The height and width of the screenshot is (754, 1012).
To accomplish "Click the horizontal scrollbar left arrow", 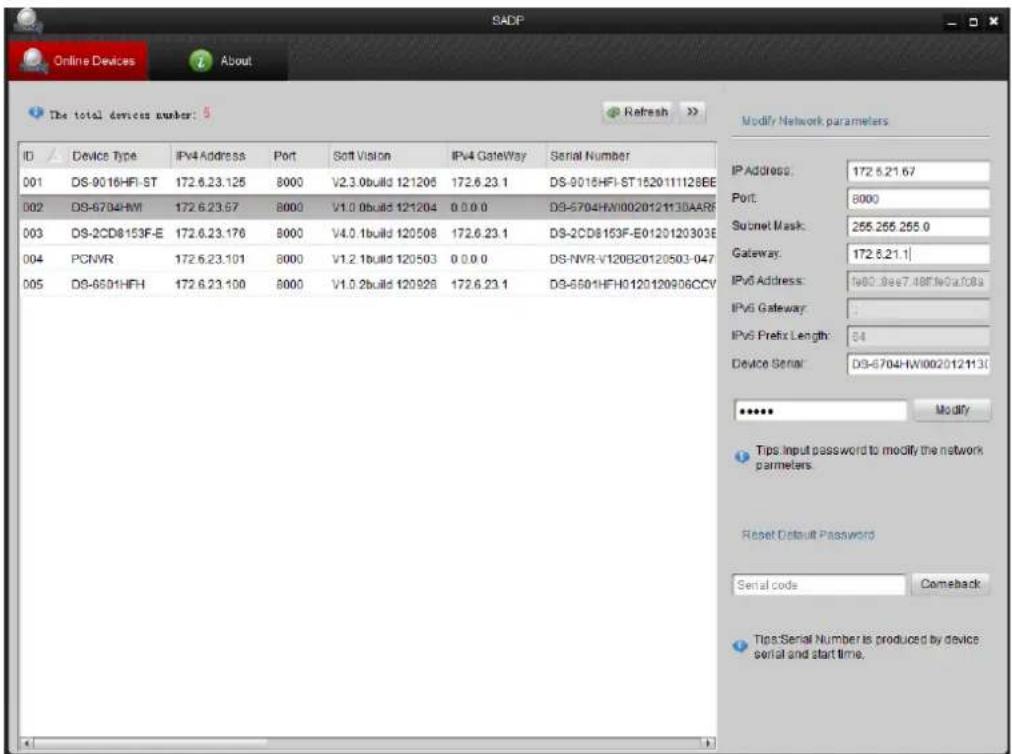I will click(x=26, y=743).
